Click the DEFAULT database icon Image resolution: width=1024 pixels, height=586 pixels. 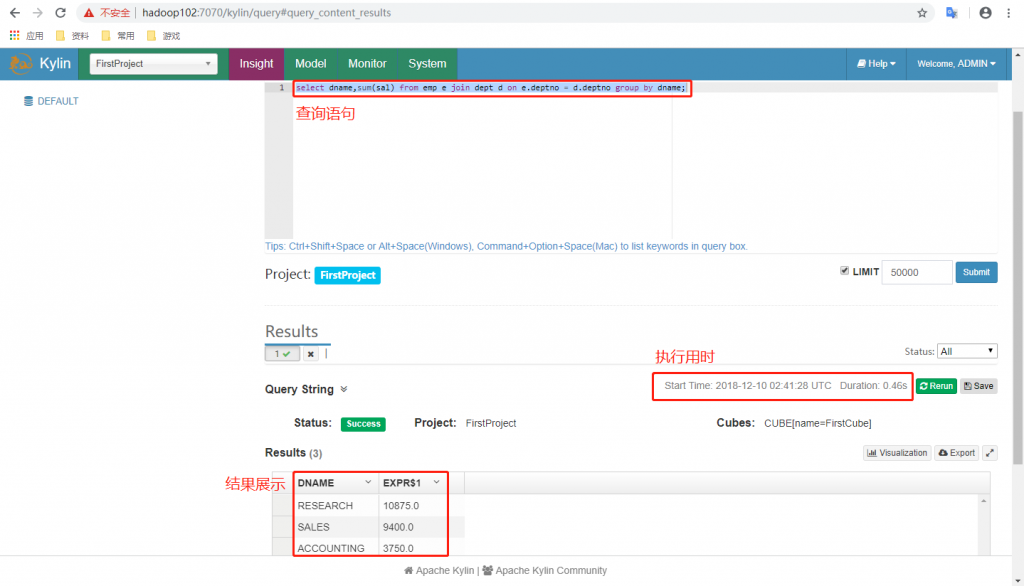pos(28,101)
